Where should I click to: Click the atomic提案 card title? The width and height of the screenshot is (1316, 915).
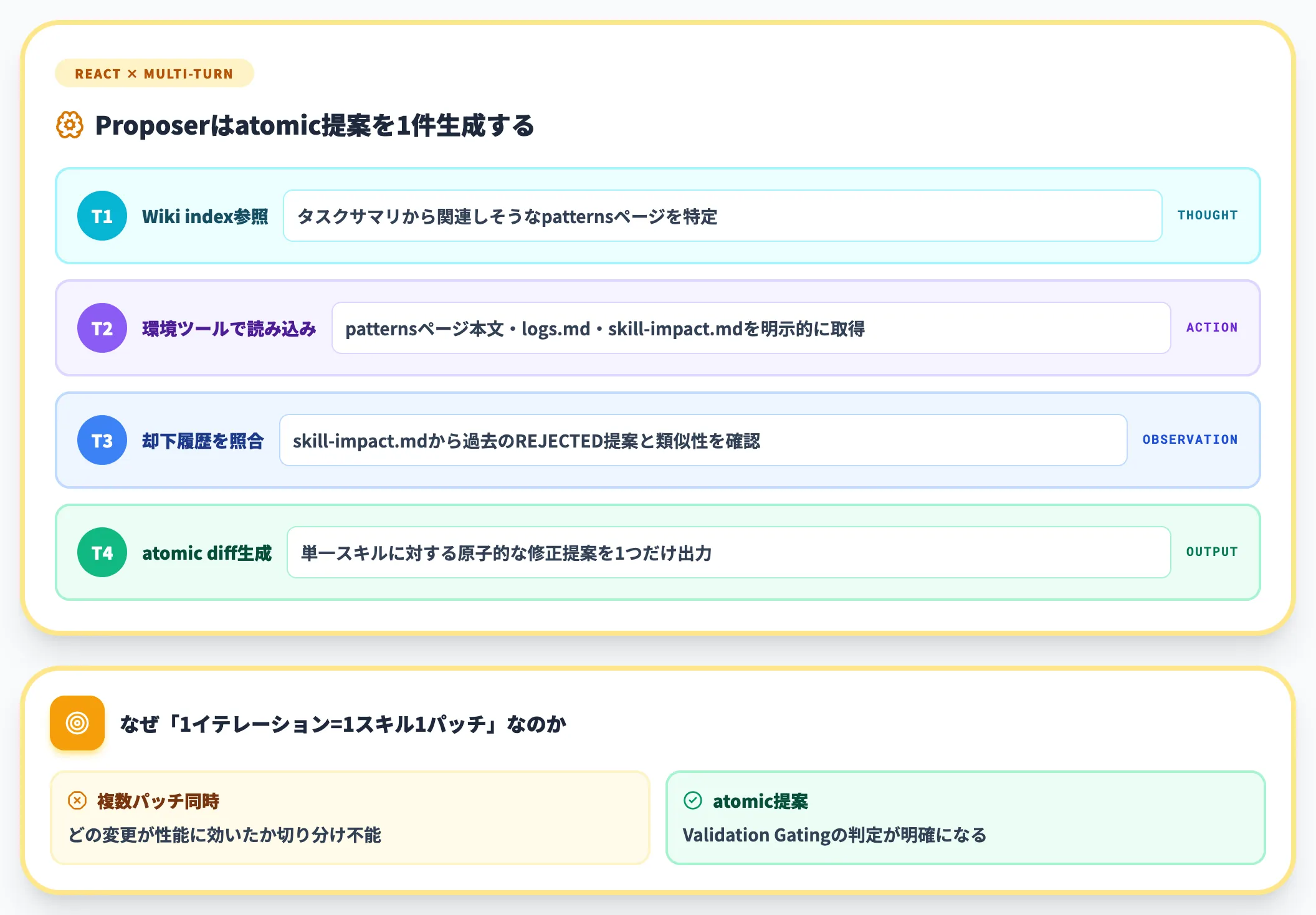click(x=760, y=801)
